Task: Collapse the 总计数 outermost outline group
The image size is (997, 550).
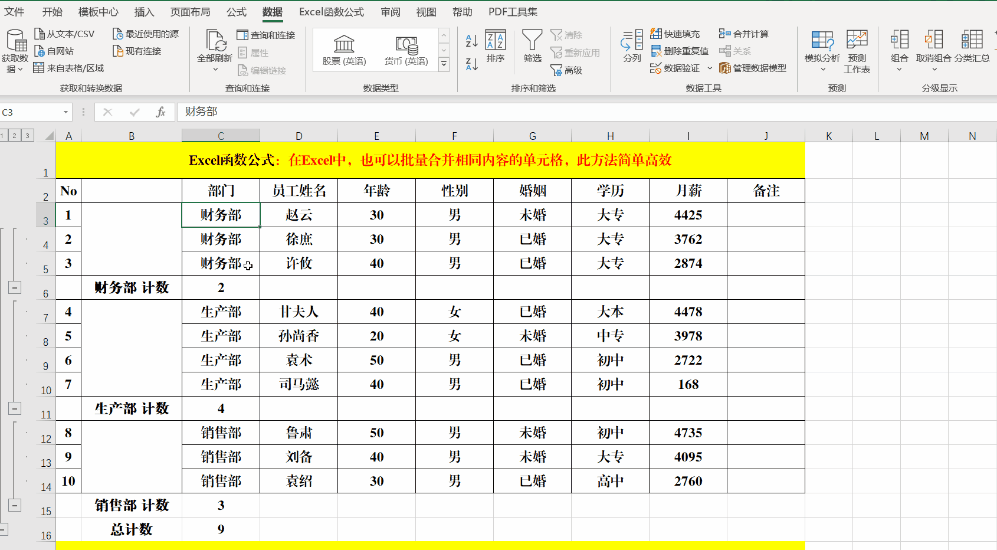Action: (3, 530)
